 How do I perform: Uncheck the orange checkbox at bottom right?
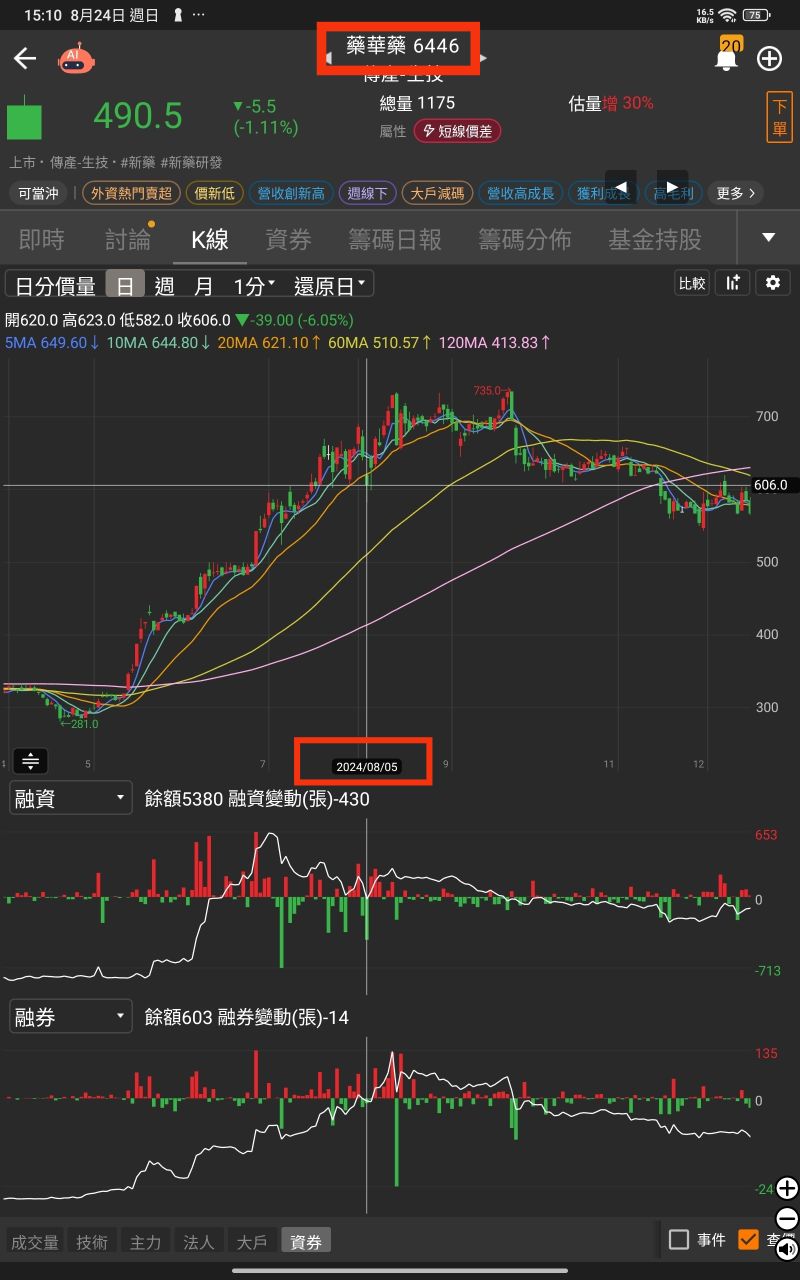point(748,1240)
